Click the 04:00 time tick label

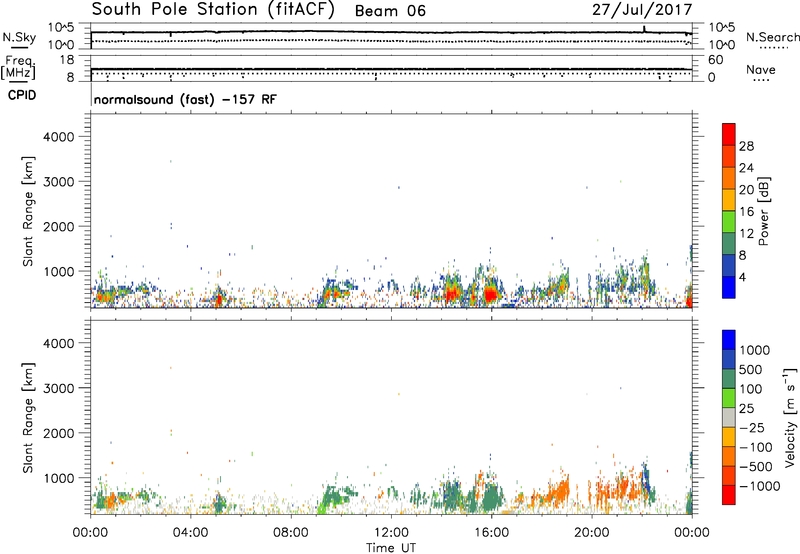190,533
